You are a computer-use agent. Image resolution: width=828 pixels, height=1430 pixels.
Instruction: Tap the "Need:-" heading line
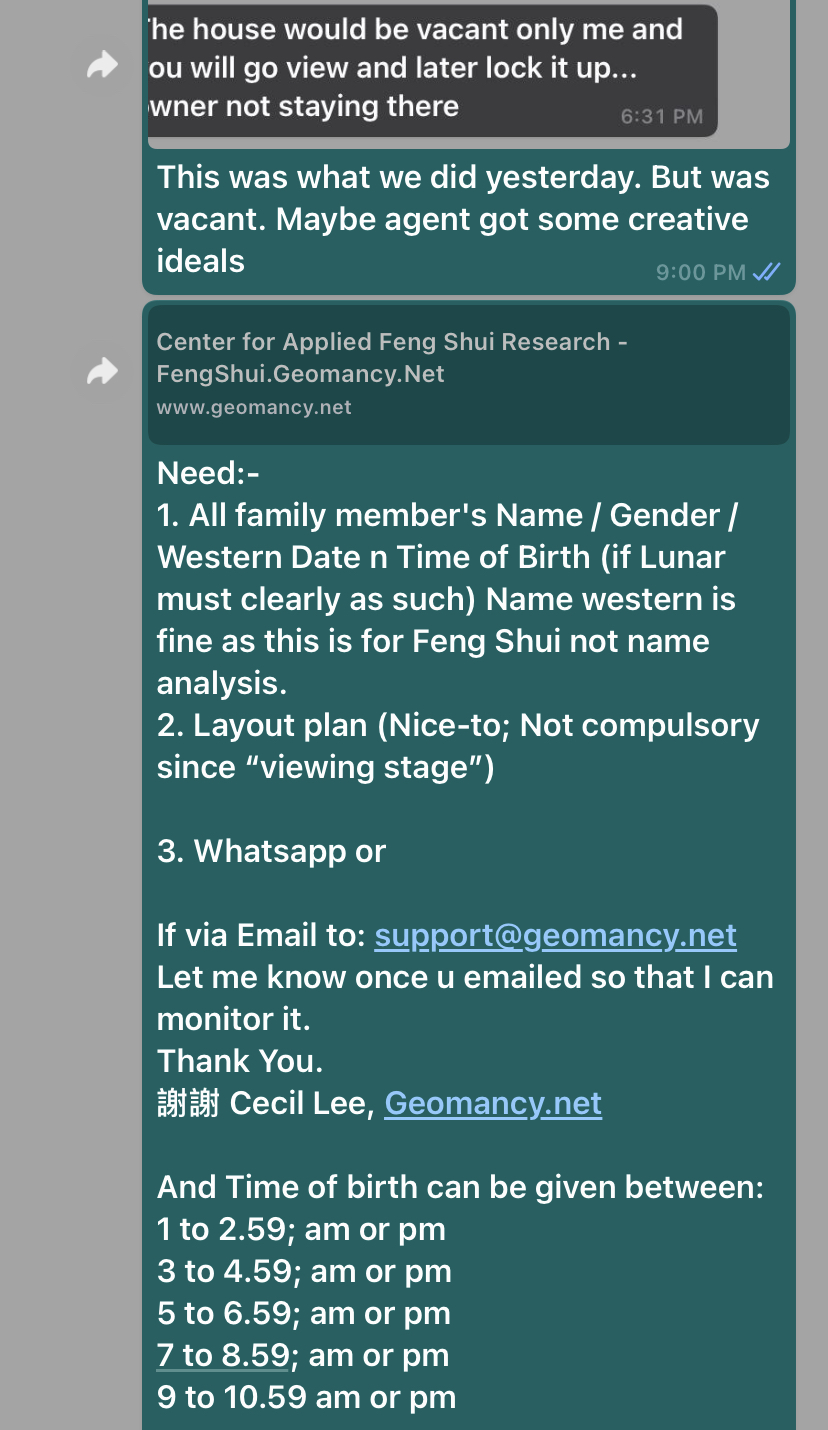click(208, 473)
